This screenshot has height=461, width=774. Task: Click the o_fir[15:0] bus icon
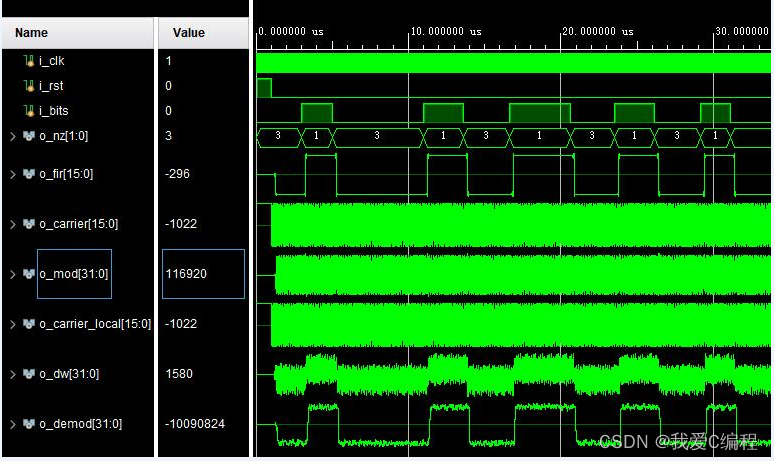[x=28, y=174]
